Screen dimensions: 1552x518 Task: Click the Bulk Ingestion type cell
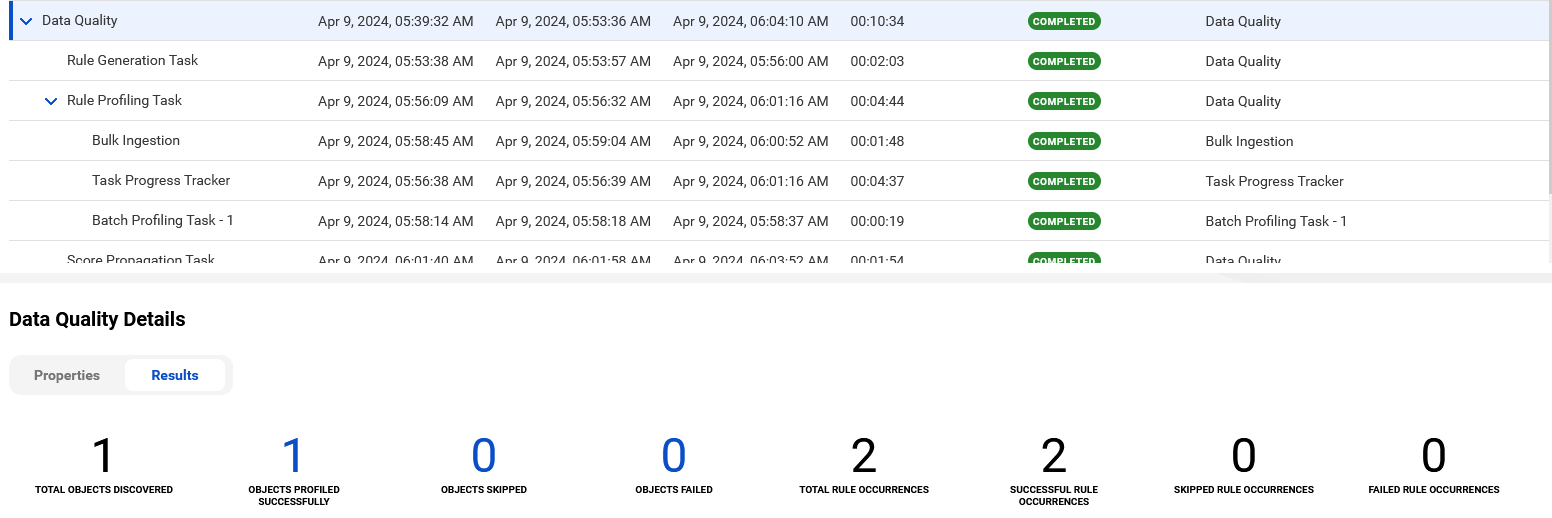click(1249, 141)
